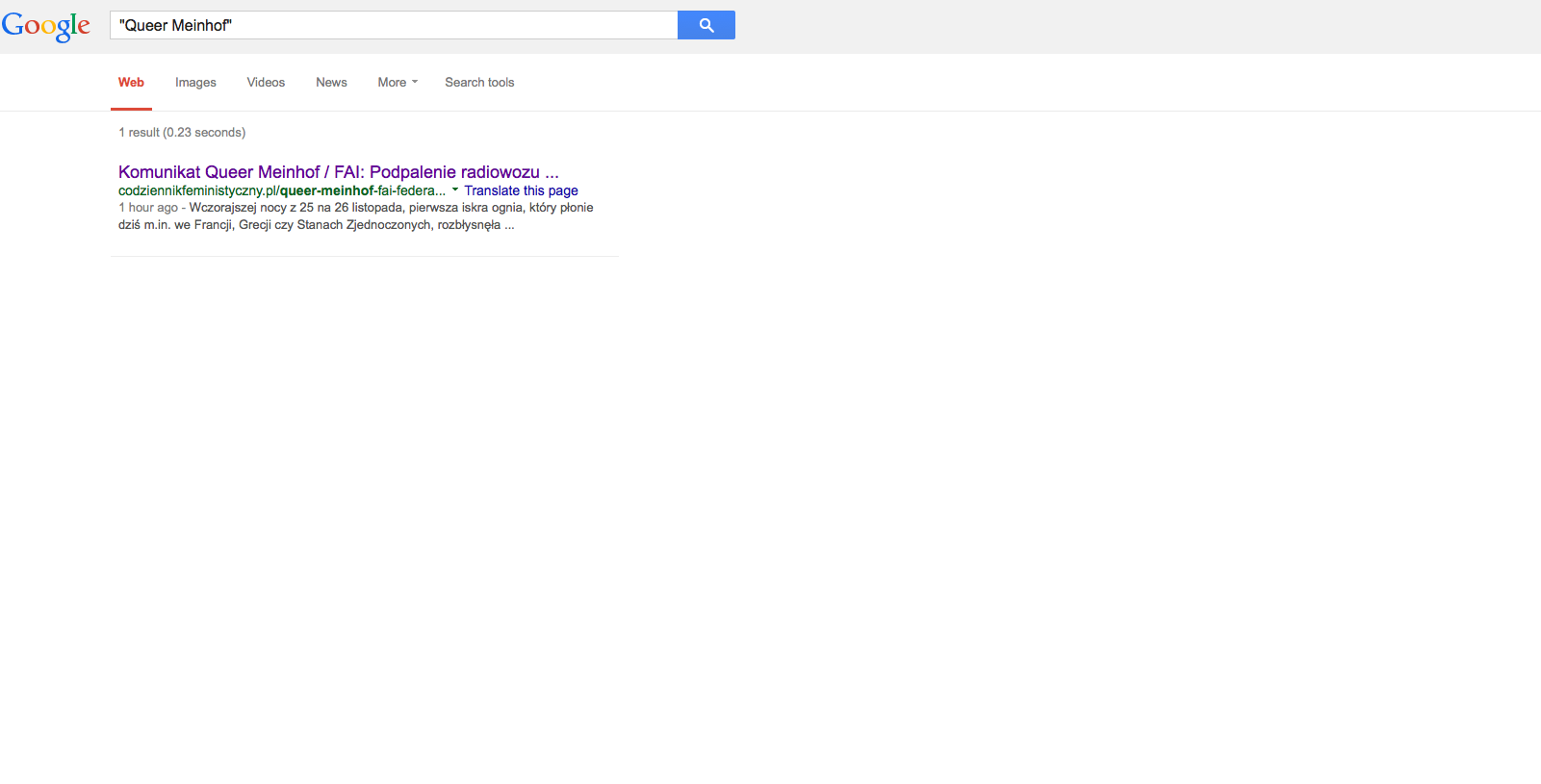Click the "1 result (0.23 seconds)" text
This screenshot has width=1541, height=784.
coord(182,133)
